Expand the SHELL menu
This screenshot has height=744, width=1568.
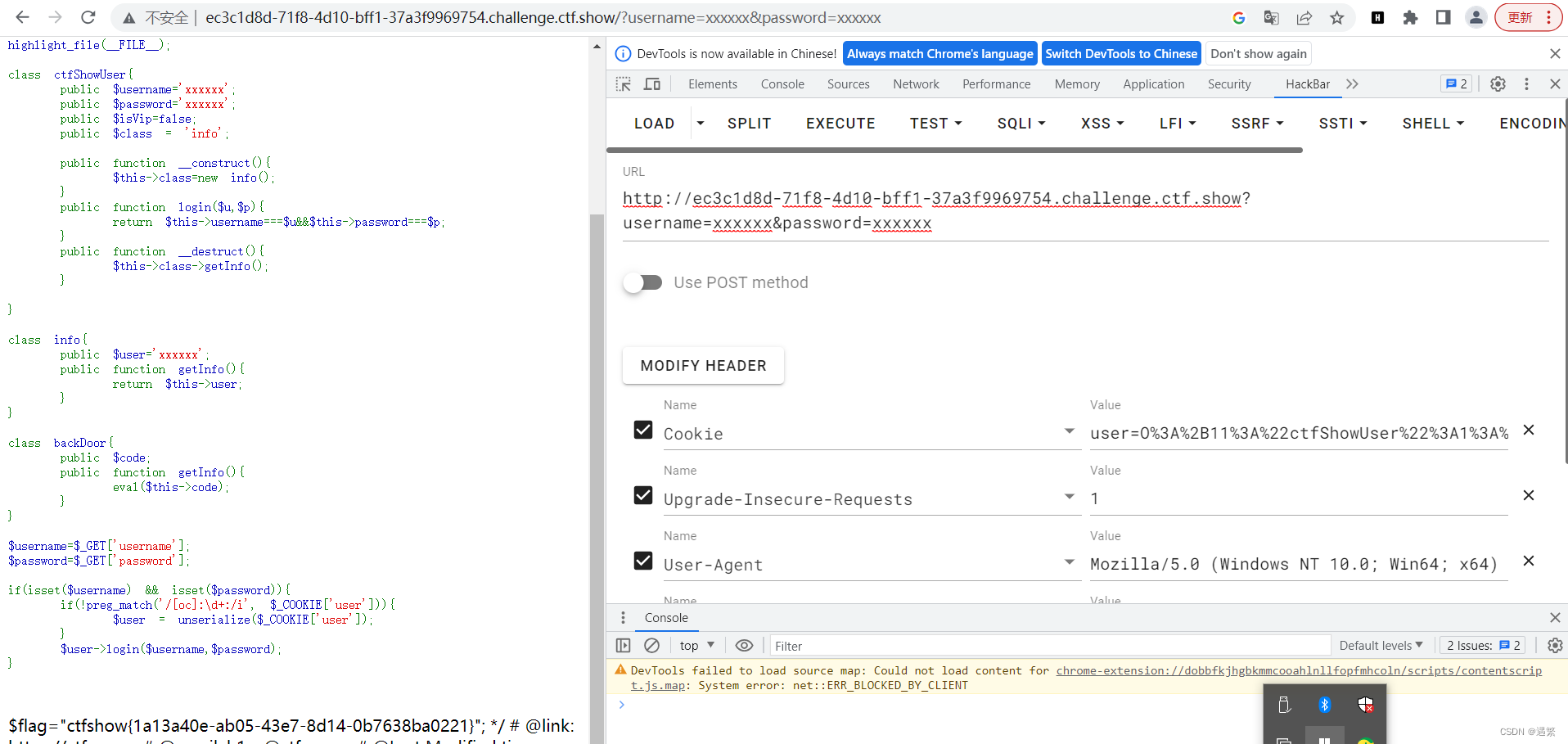pos(1433,124)
